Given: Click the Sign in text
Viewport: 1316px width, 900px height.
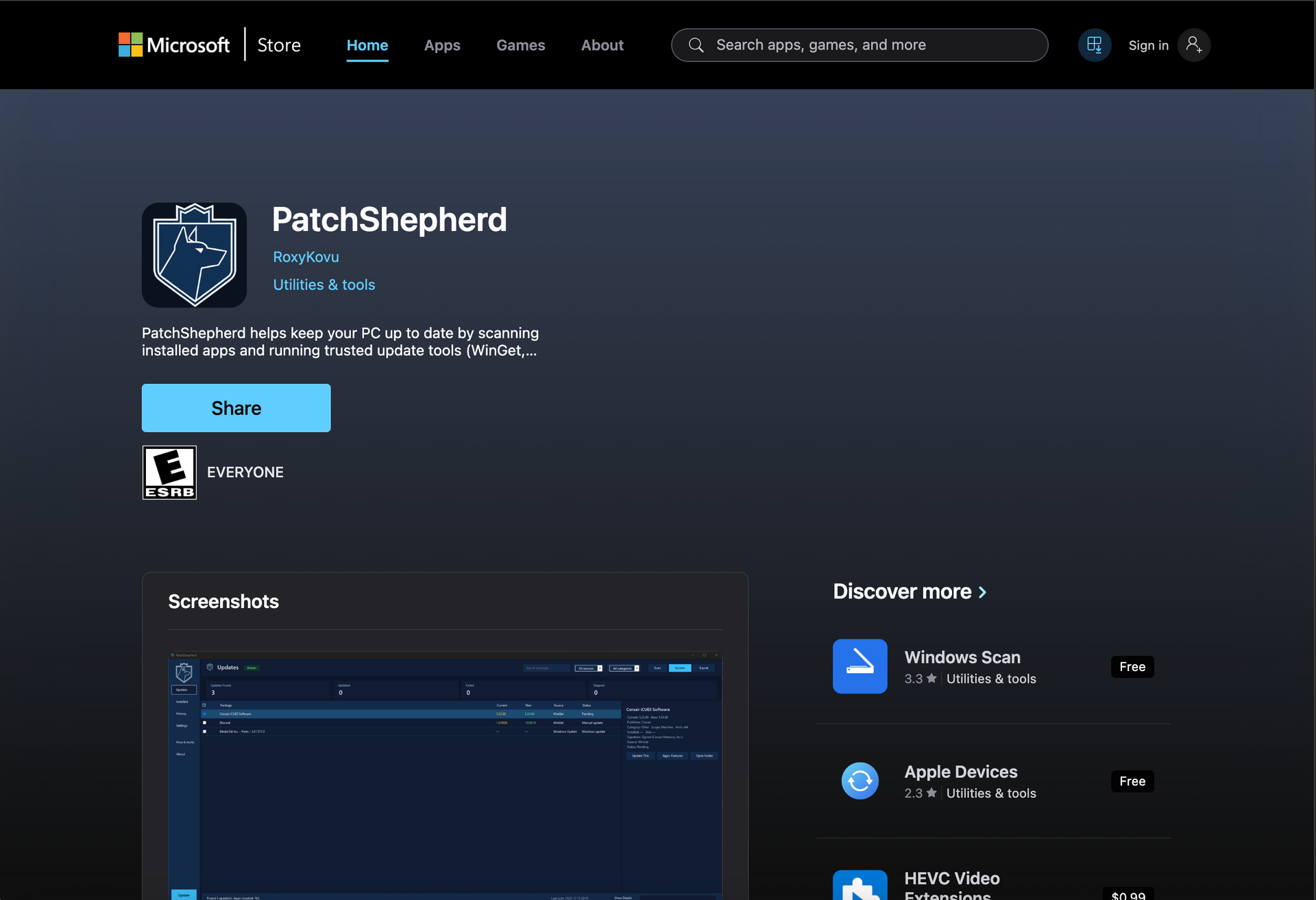Looking at the screenshot, I should click(x=1148, y=45).
